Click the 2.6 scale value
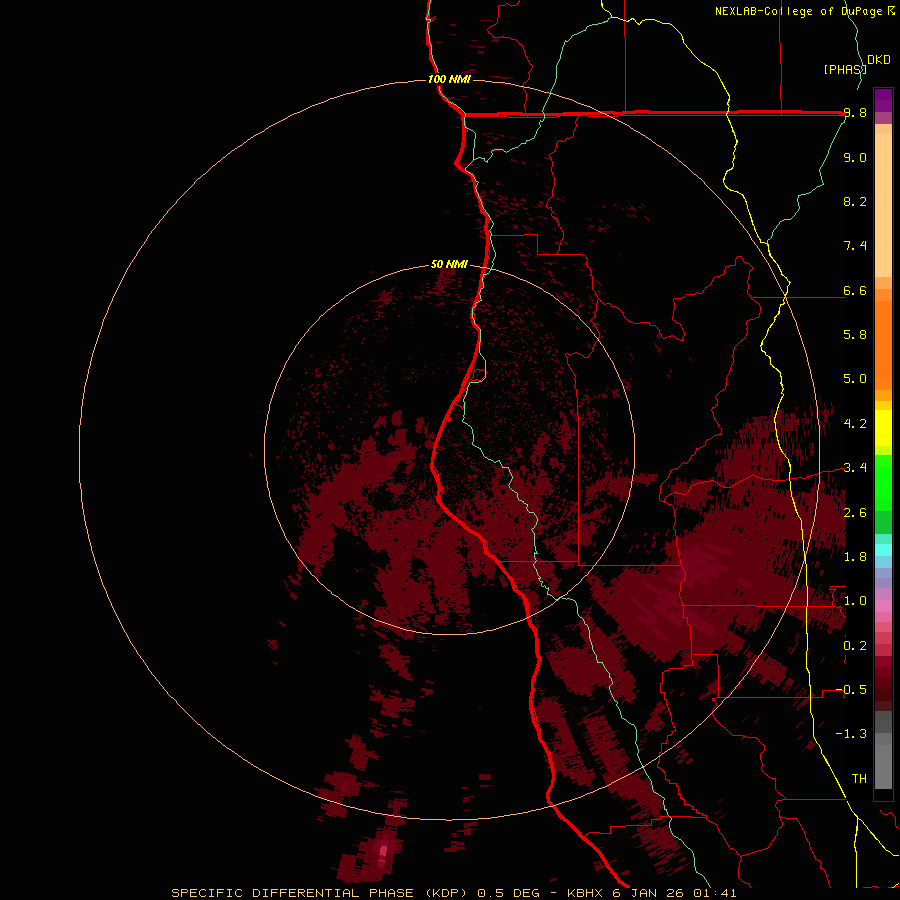Screen dimensions: 900x900 [x=855, y=513]
